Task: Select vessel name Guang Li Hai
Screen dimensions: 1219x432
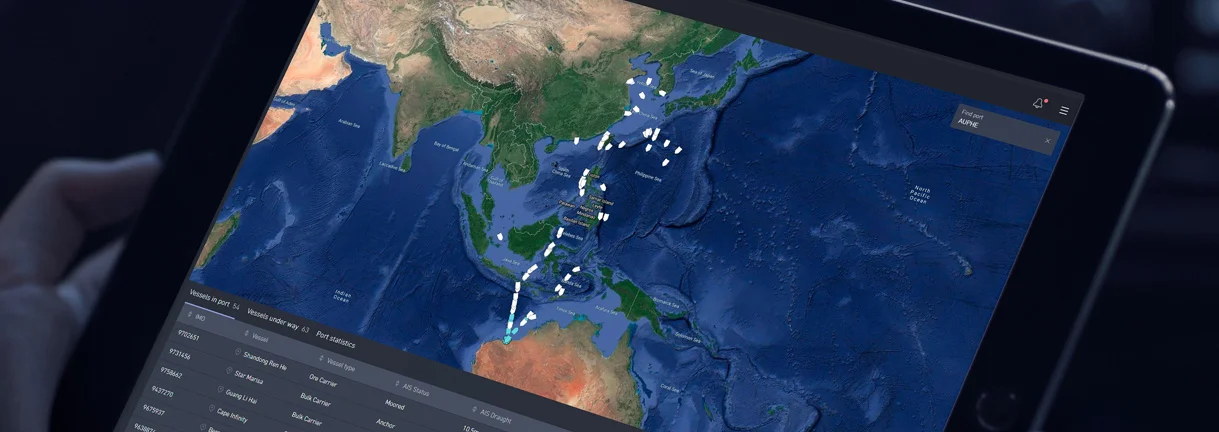Action: [x=242, y=396]
